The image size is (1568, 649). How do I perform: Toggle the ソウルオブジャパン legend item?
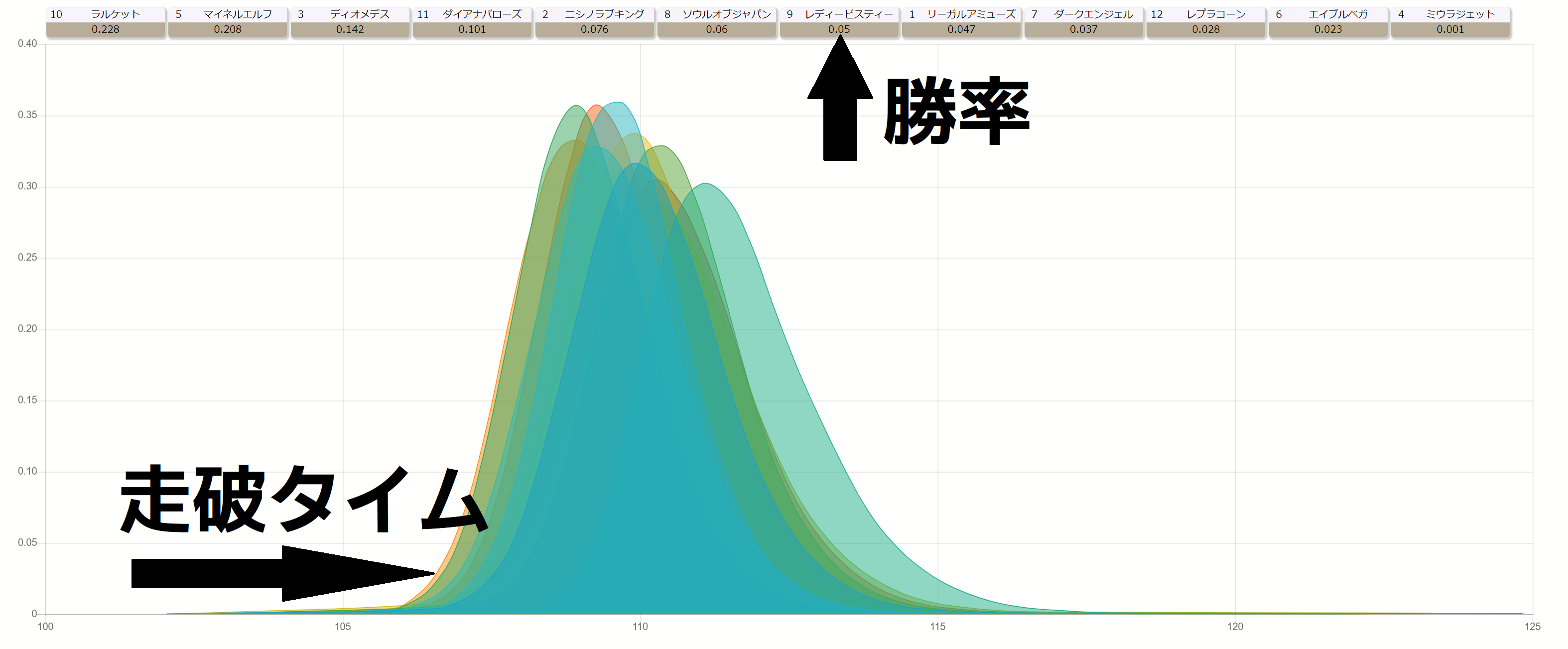click(717, 22)
